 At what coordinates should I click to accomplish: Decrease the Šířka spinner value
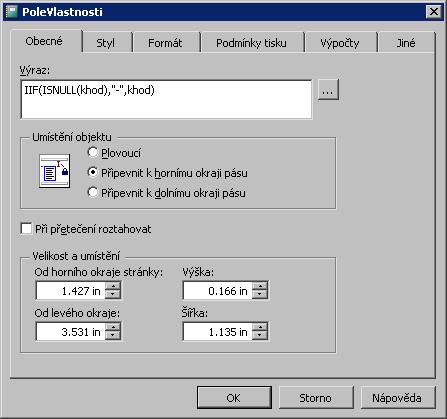pos(260,336)
